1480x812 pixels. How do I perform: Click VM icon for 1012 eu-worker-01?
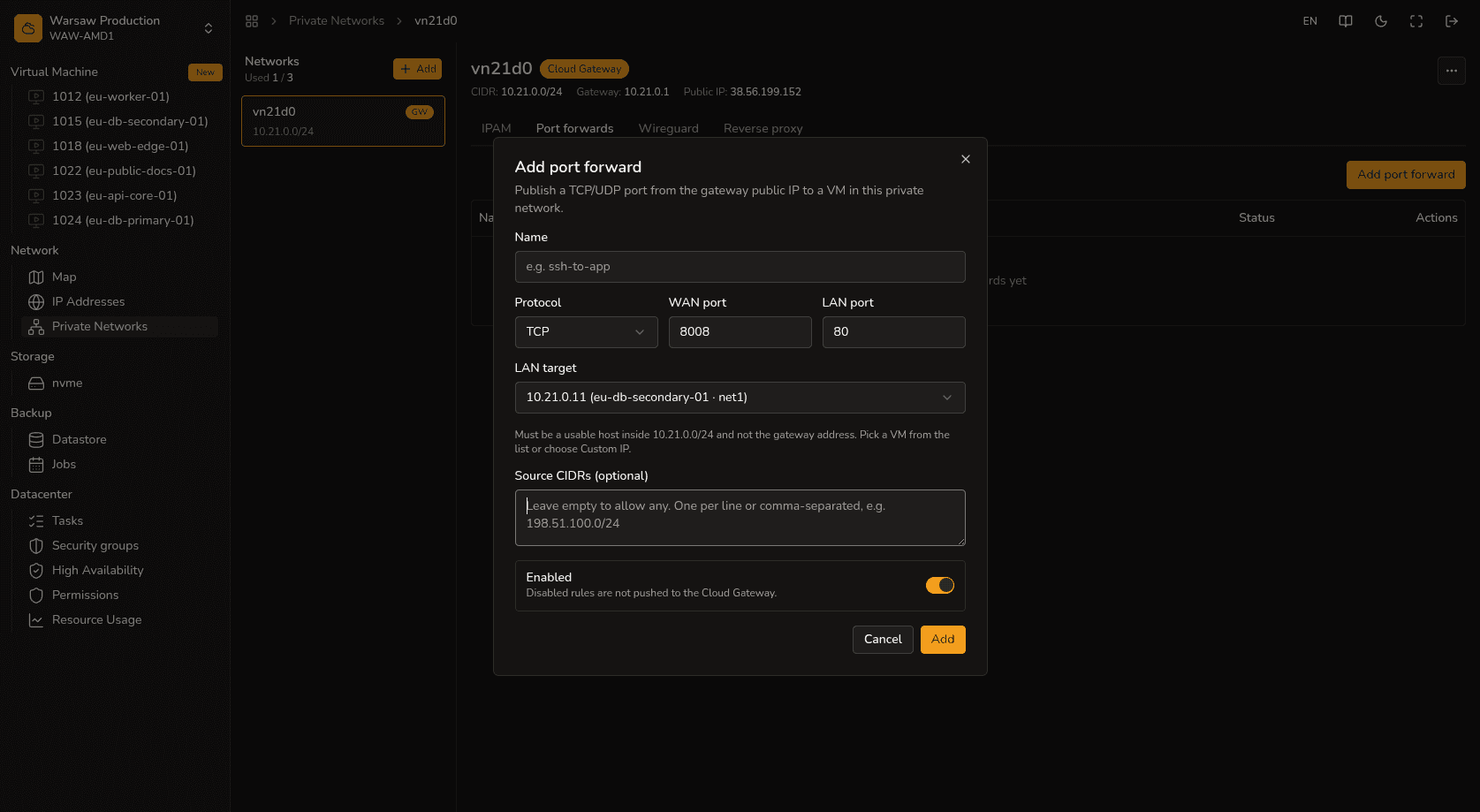(36, 96)
